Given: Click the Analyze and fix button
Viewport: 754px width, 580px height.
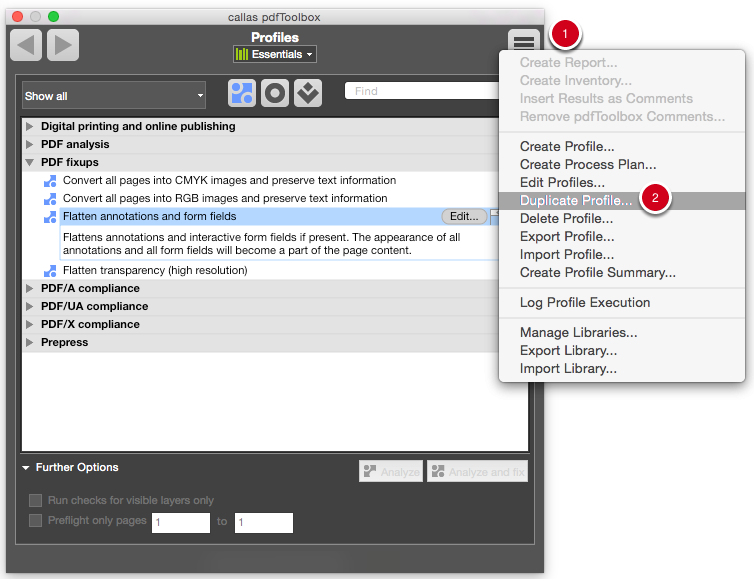Looking at the screenshot, I should point(477,471).
